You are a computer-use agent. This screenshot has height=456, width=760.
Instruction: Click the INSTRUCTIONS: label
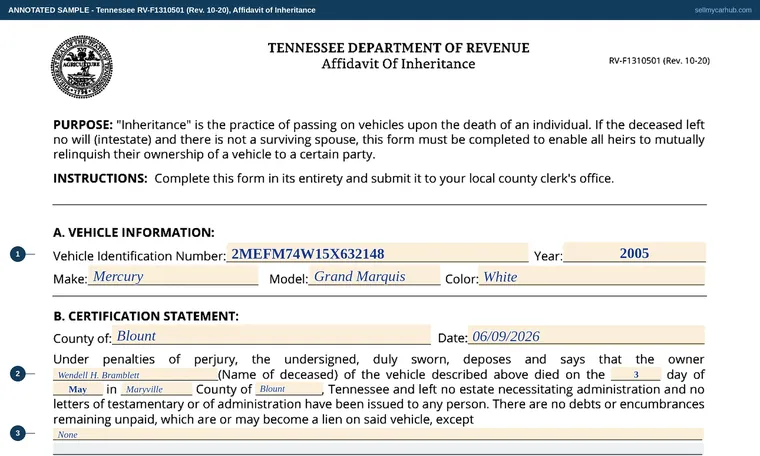coord(100,178)
